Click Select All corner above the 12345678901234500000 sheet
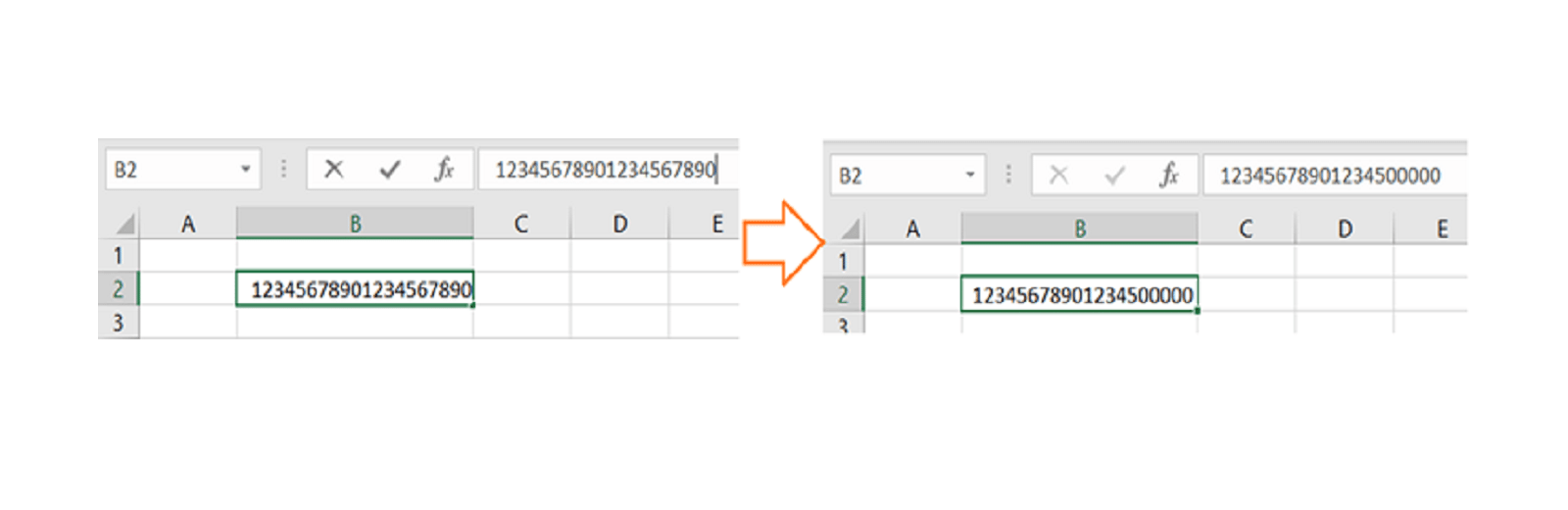The image size is (1568, 510). [x=850, y=230]
